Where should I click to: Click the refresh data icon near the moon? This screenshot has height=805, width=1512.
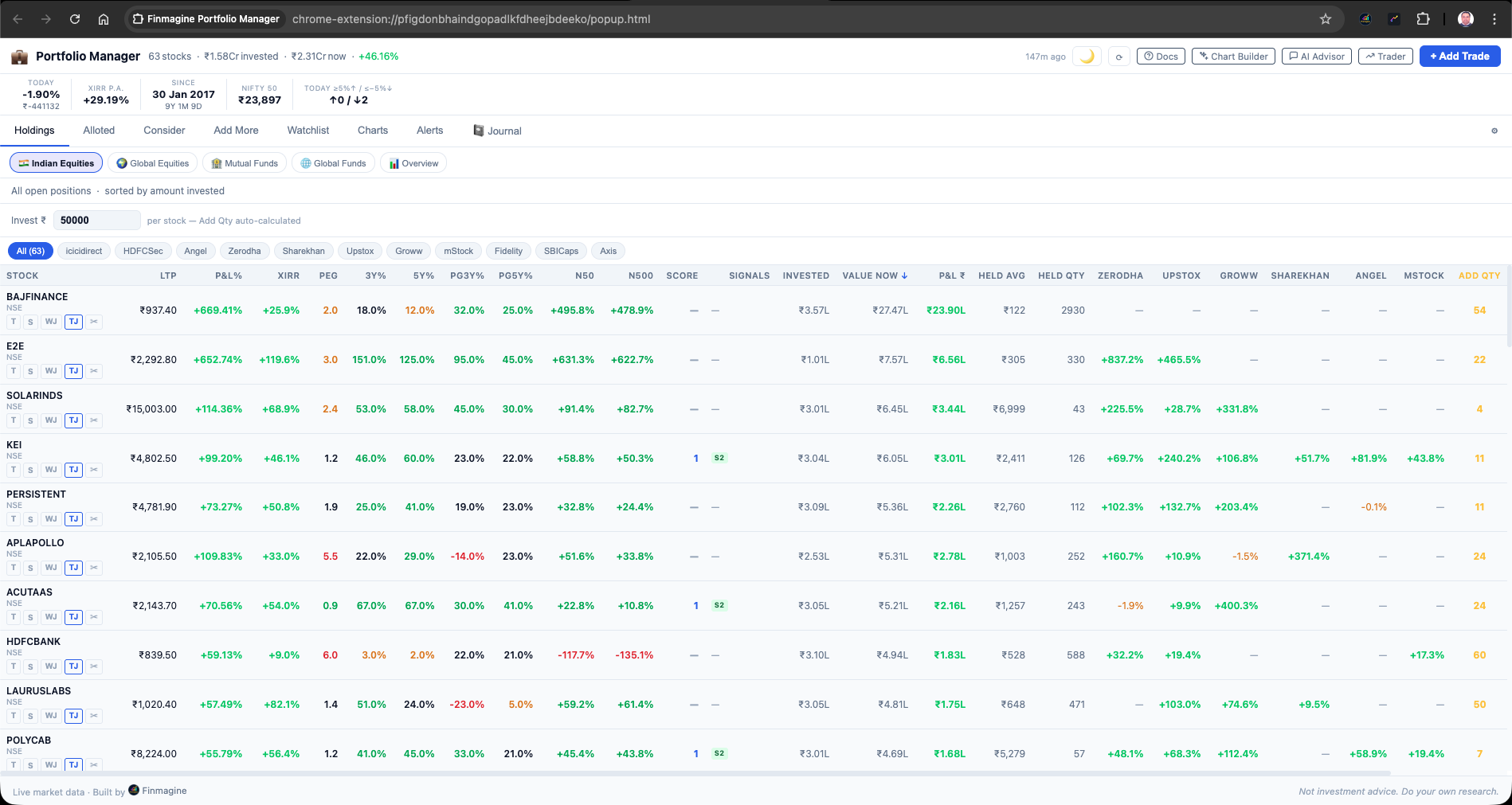tap(1119, 57)
